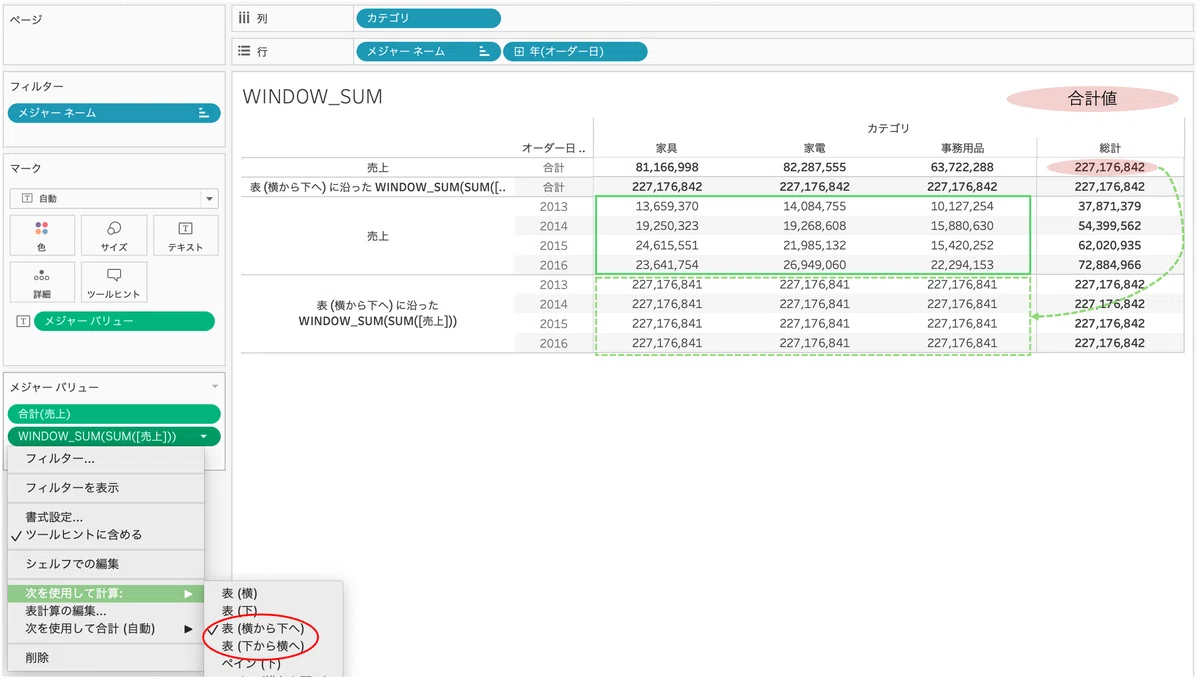Click the WINDOW_SUM sheet title
Viewport: 1200px width, 679px height.
313,97
